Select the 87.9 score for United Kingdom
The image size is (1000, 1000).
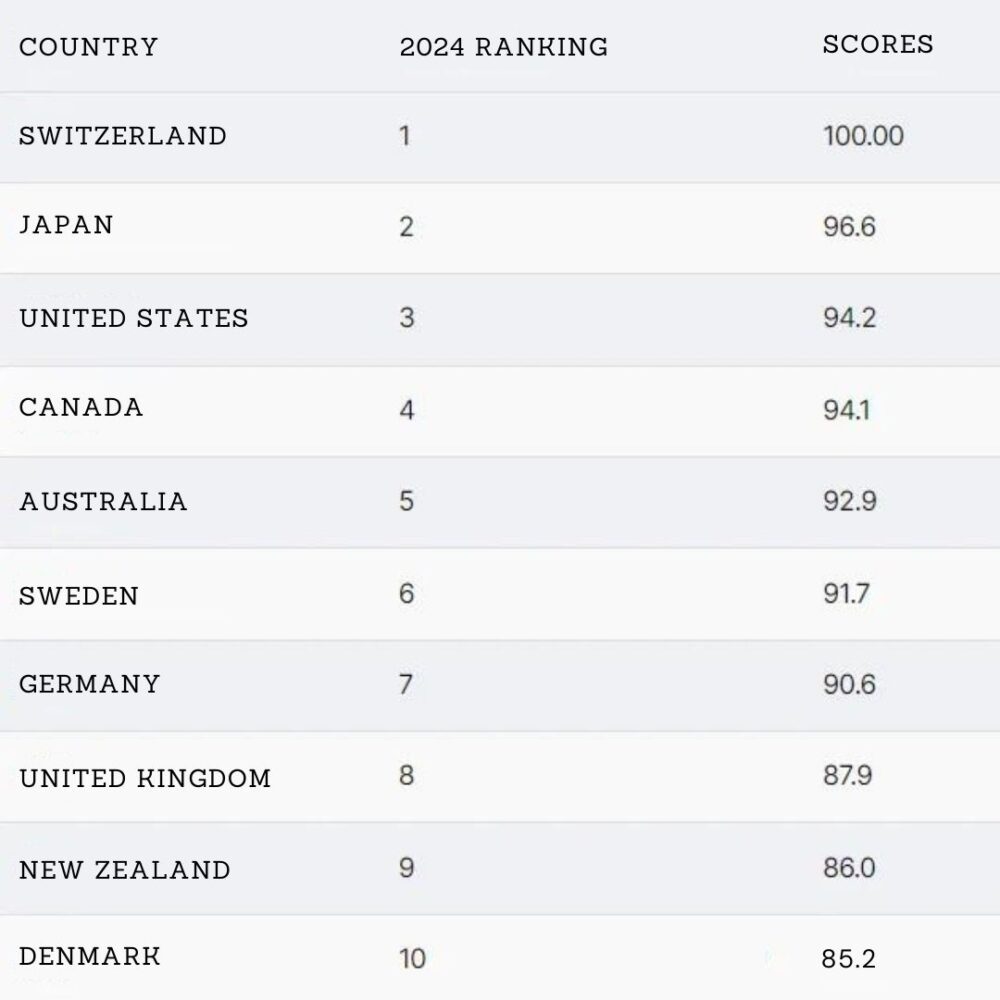tap(849, 776)
